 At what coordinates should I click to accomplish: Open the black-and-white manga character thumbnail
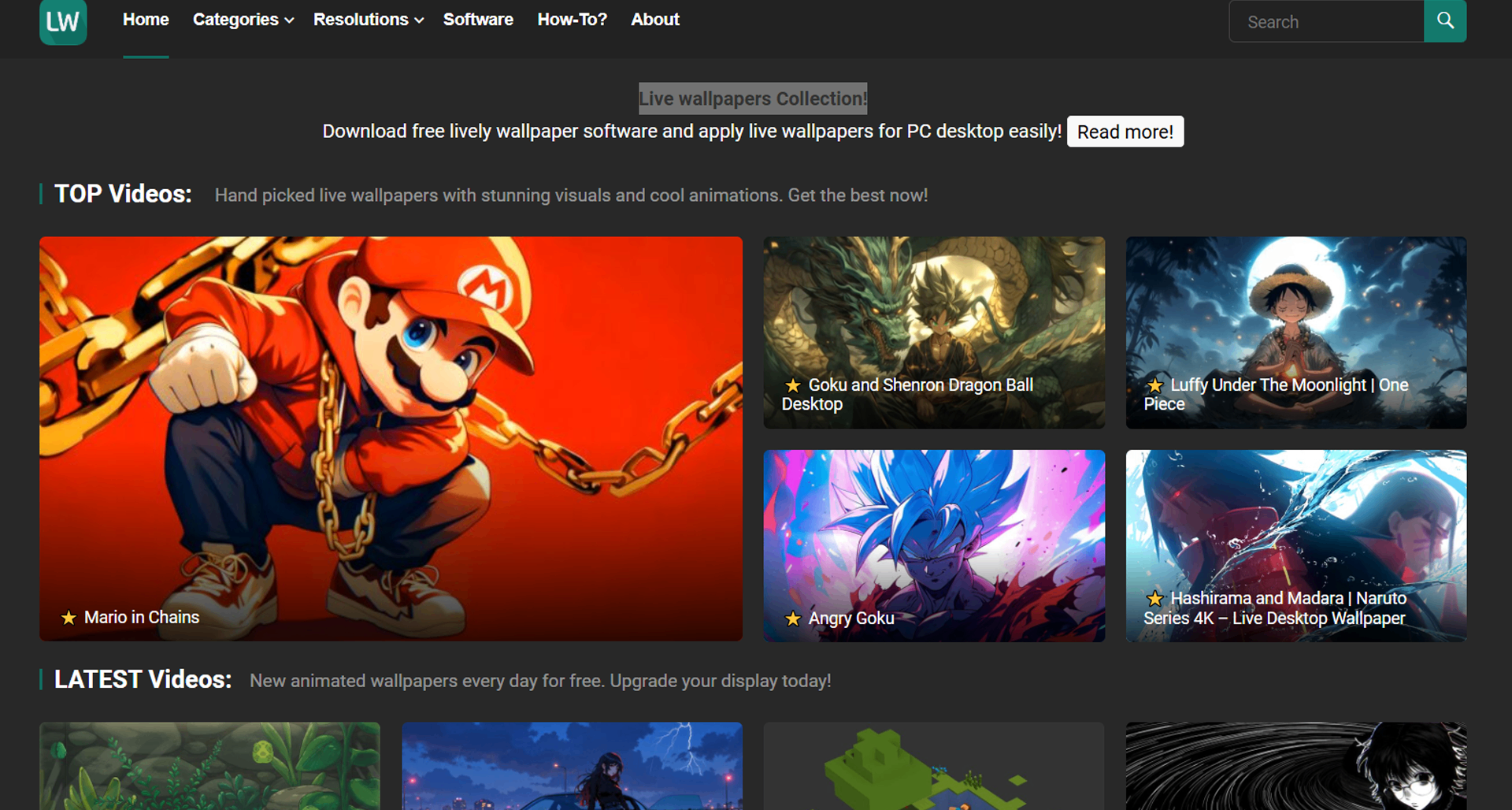pos(1296,766)
